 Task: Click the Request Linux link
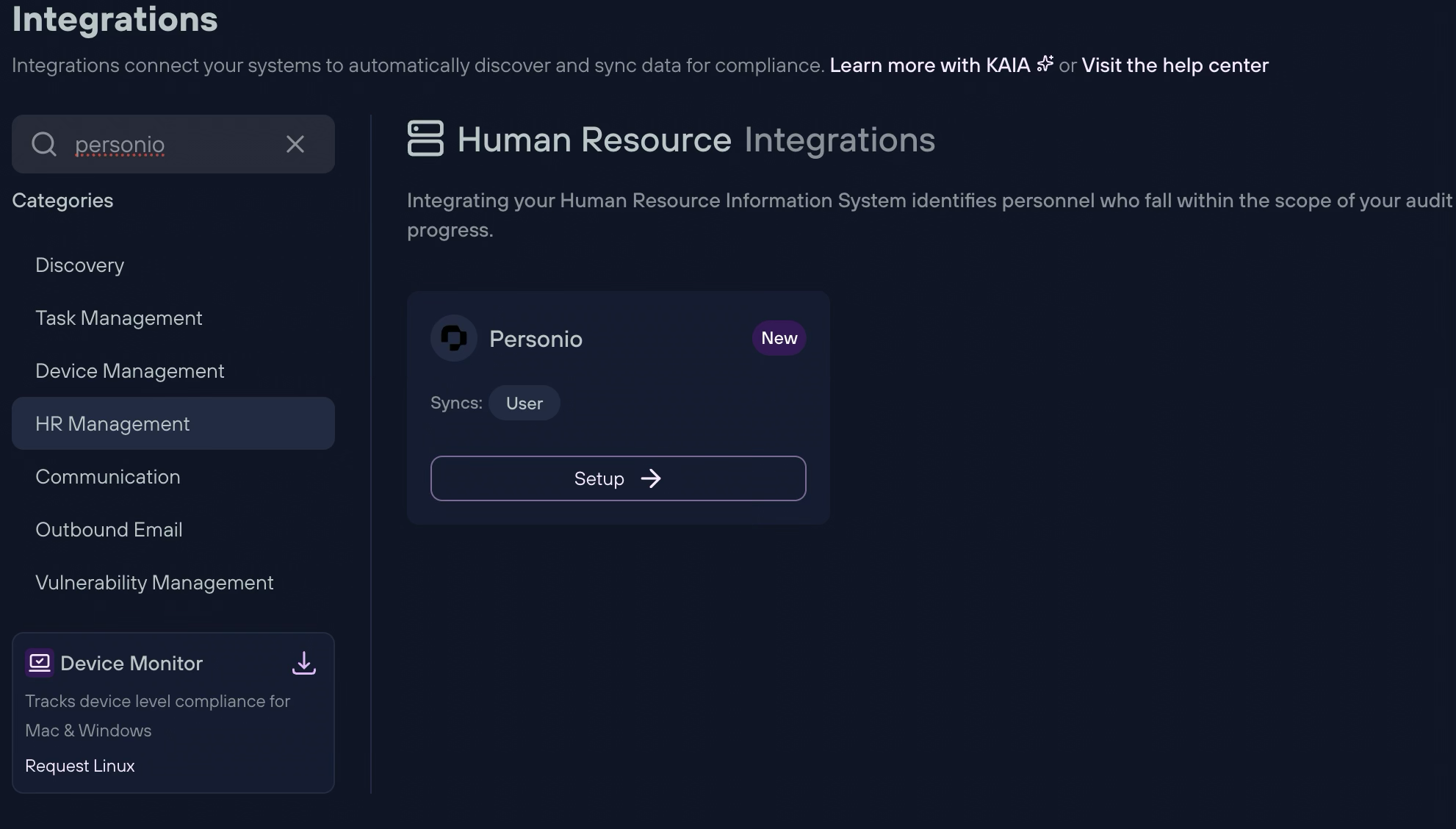pyautogui.click(x=80, y=766)
